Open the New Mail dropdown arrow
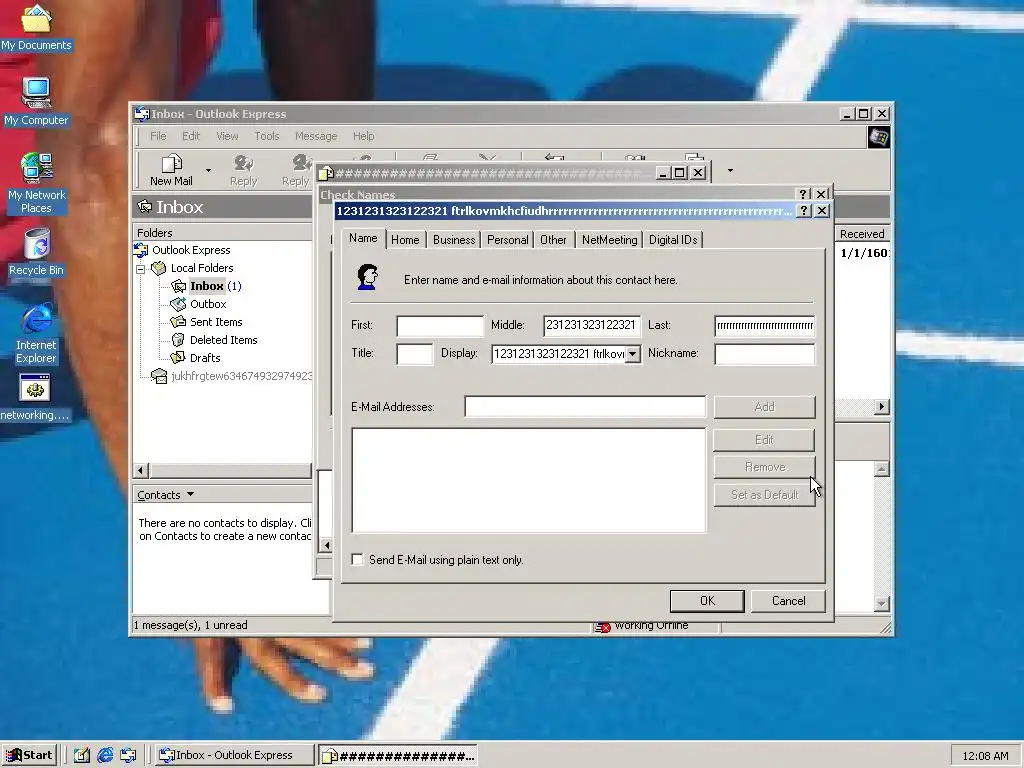The height and width of the screenshot is (768, 1024). (208, 170)
